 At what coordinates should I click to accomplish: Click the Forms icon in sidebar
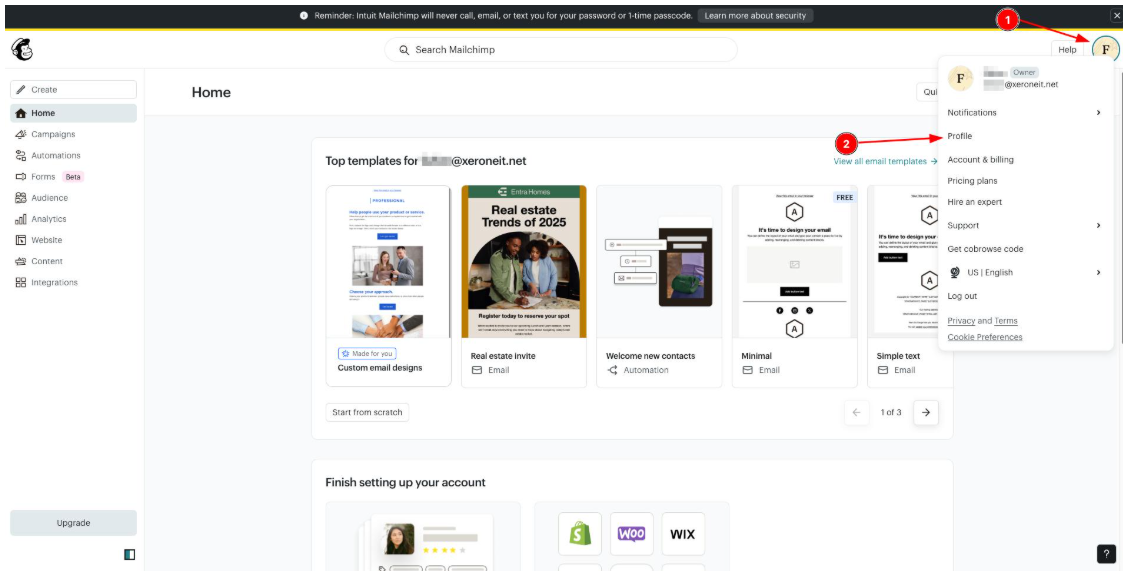tap(21, 176)
